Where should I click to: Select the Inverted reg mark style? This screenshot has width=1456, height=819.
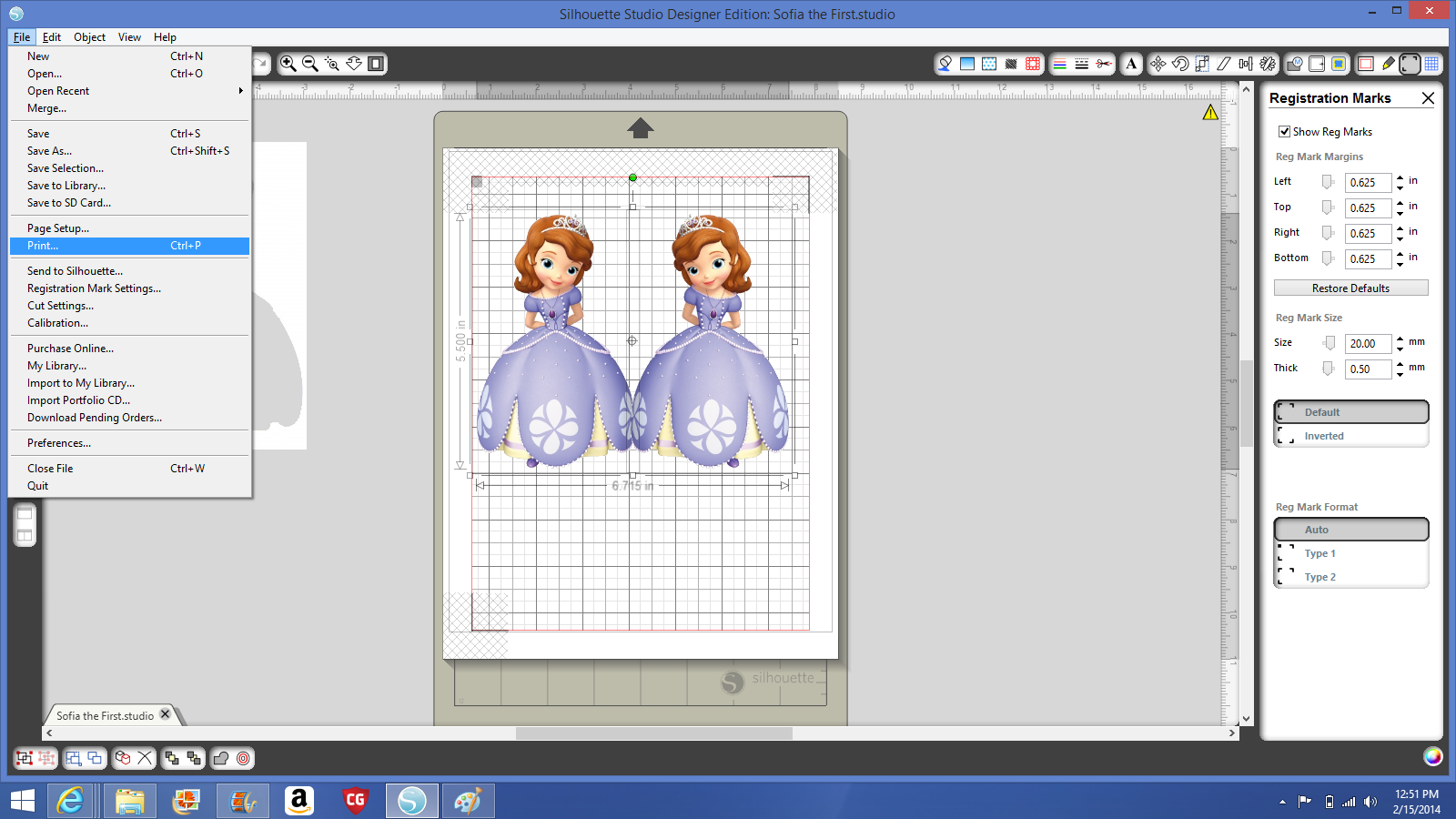pyautogui.click(x=1351, y=436)
